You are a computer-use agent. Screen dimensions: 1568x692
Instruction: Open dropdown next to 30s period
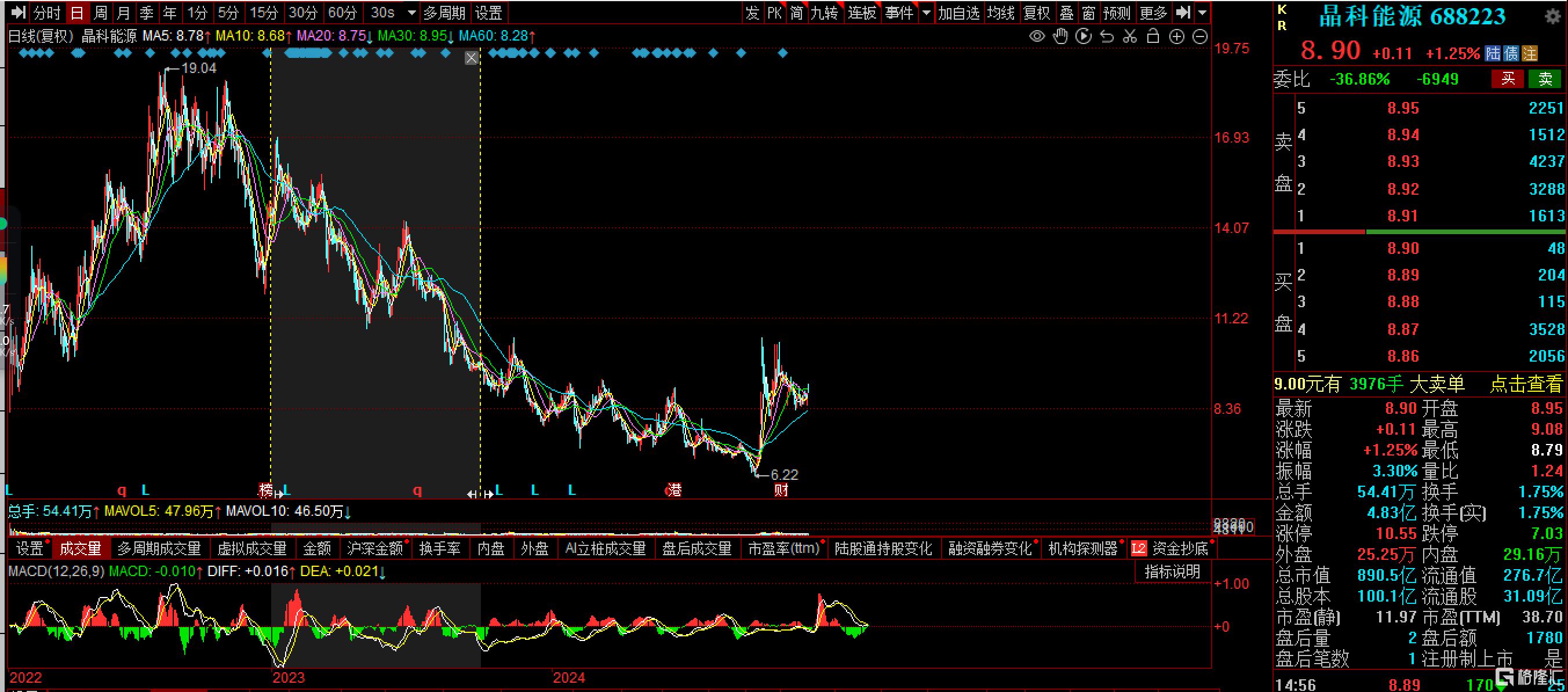point(411,12)
